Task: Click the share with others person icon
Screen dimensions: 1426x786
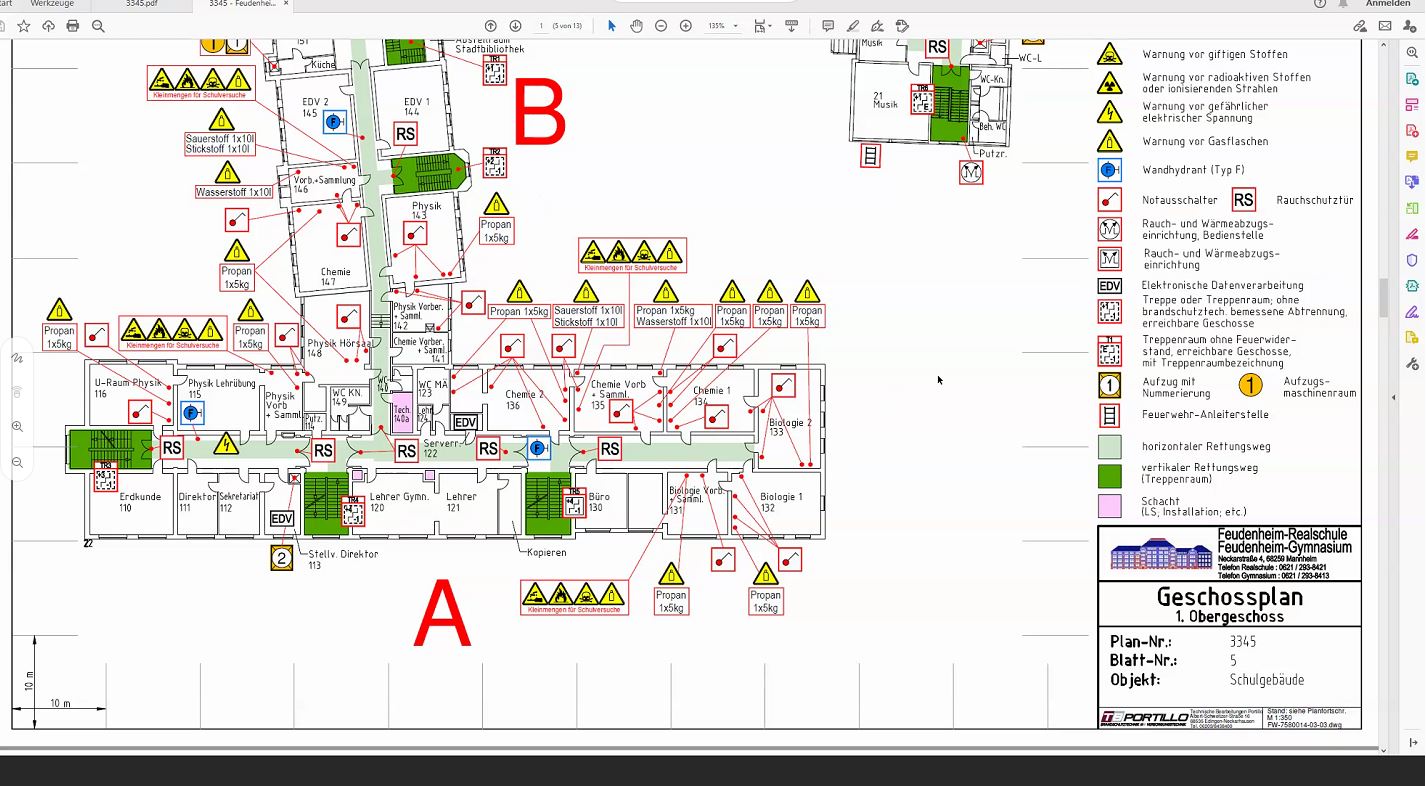Action: tap(1410, 26)
